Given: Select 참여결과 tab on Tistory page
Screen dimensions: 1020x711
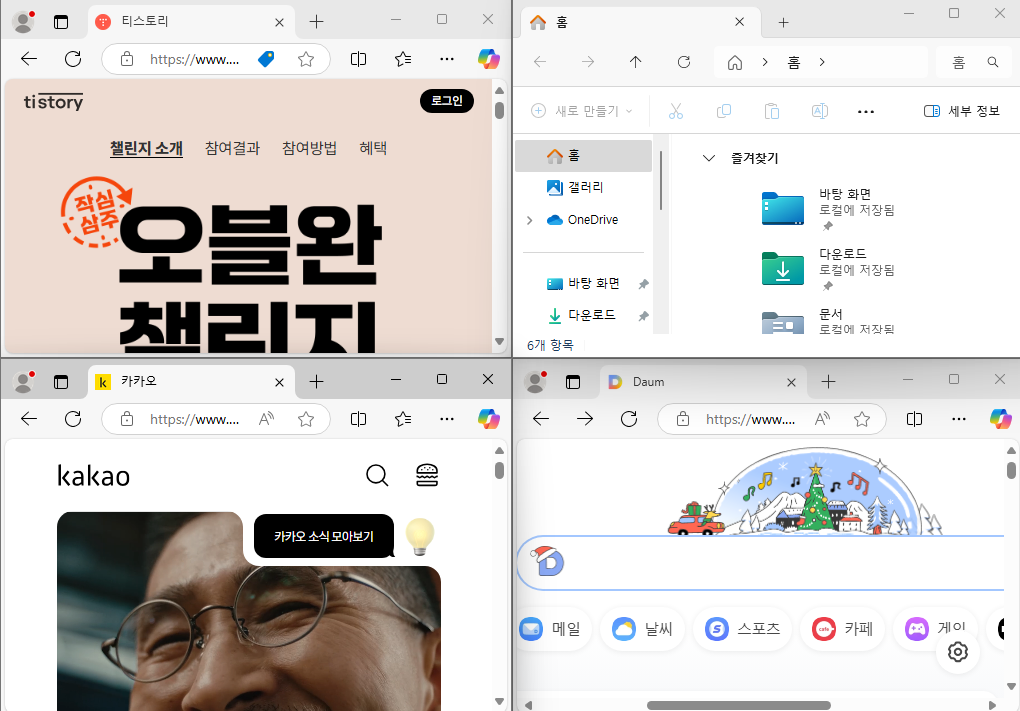Looking at the screenshot, I should click(x=232, y=148).
